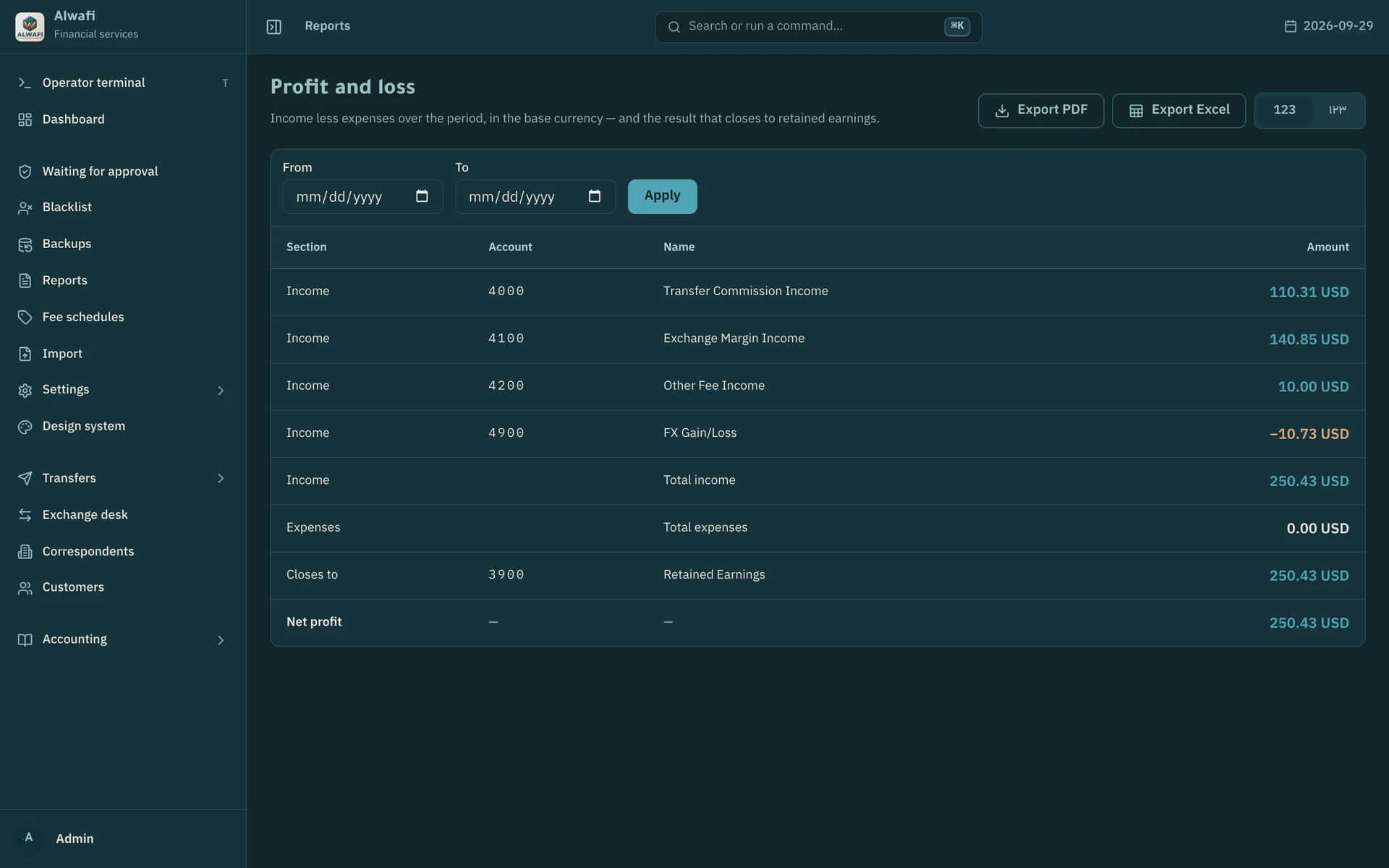Click the Customers people icon
The image size is (1389, 868).
[25, 588]
